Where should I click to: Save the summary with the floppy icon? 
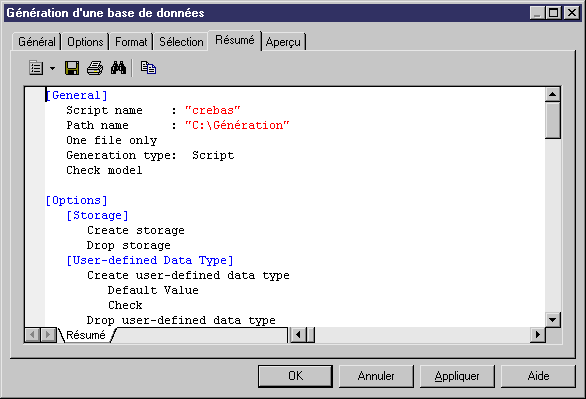pyautogui.click(x=72, y=68)
